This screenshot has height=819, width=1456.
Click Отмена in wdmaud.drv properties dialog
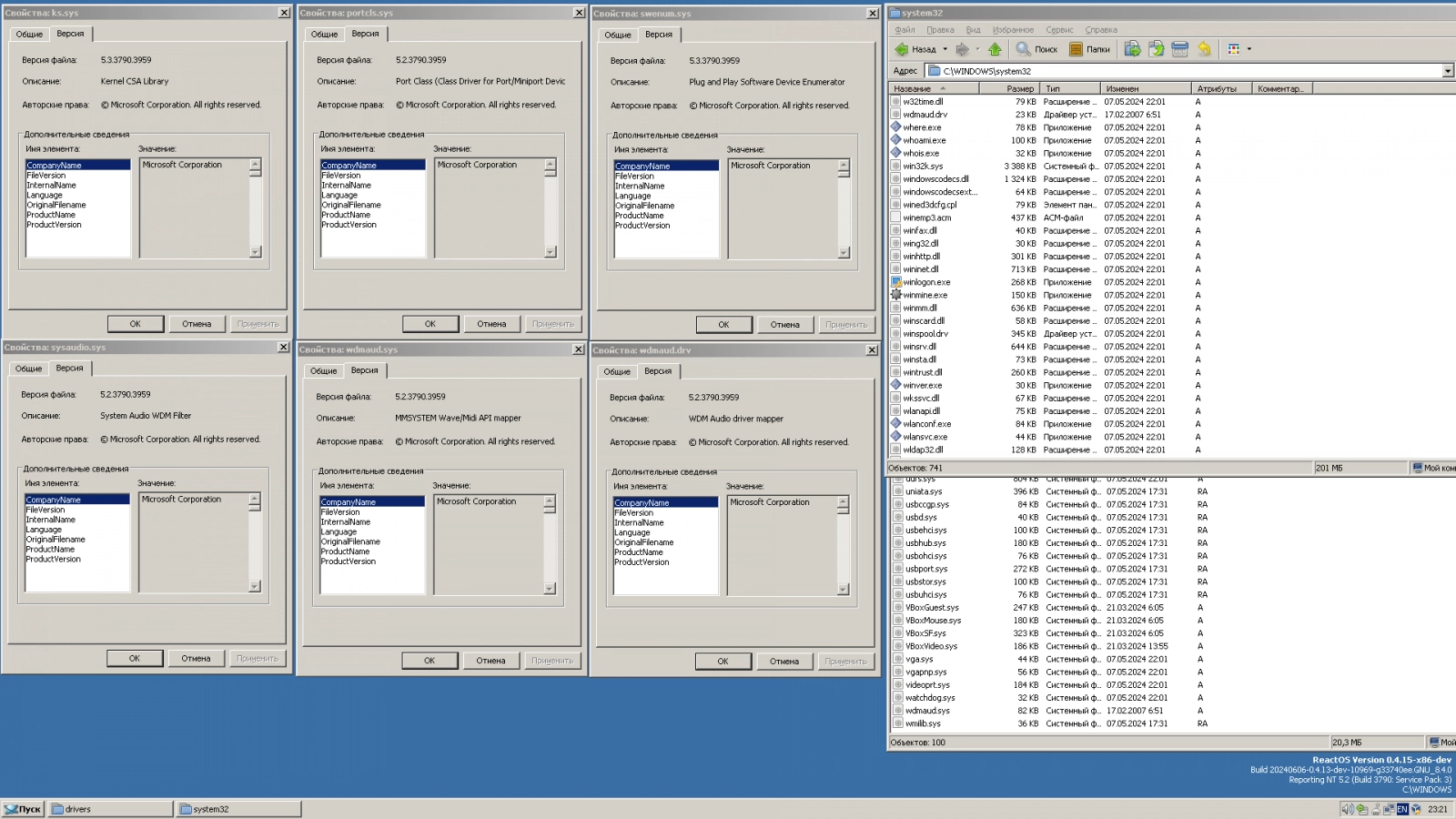pyautogui.click(x=784, y=662)
